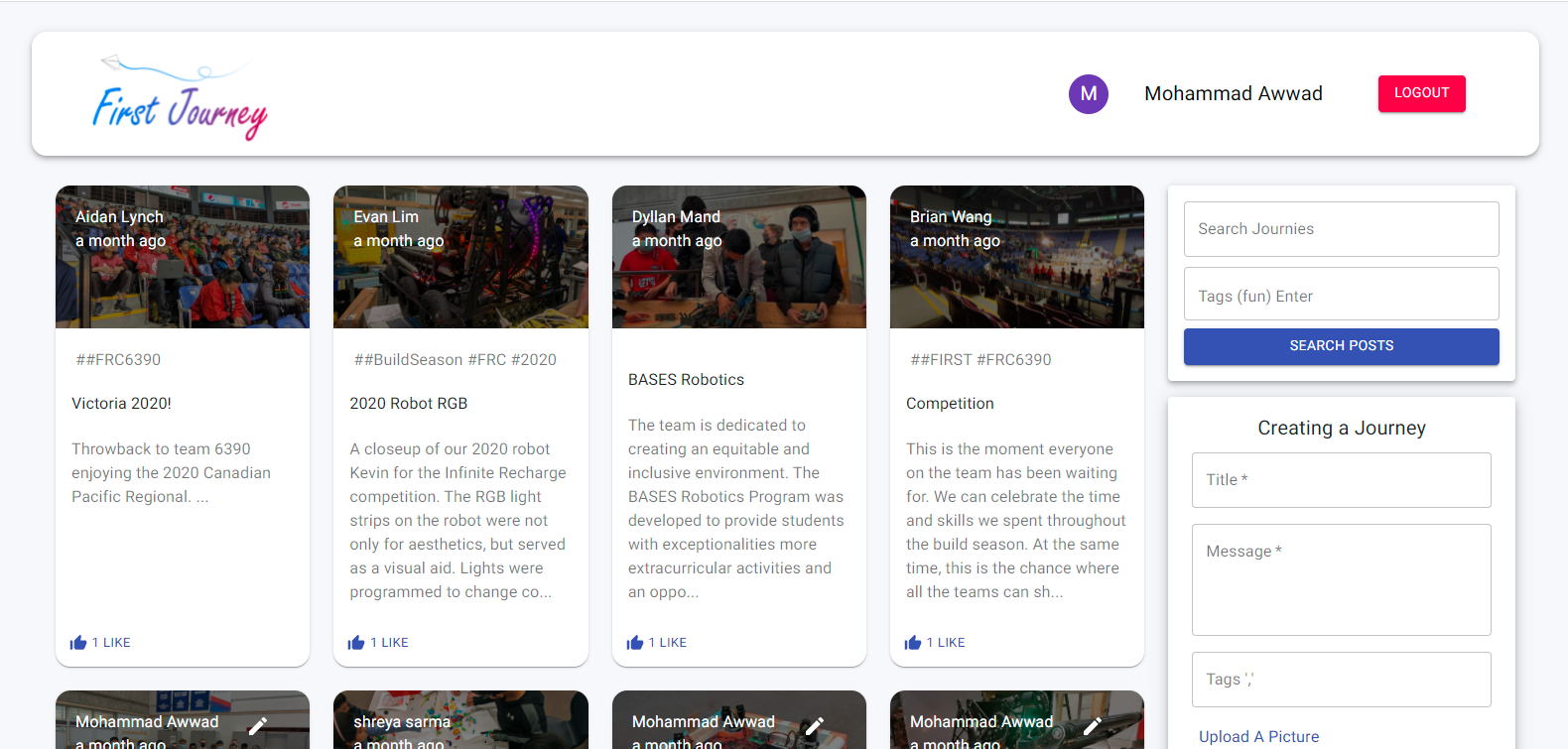Like the 2020 Robot RGB post
Viewport: 1568px width, 749px height.
coord(378,643)
